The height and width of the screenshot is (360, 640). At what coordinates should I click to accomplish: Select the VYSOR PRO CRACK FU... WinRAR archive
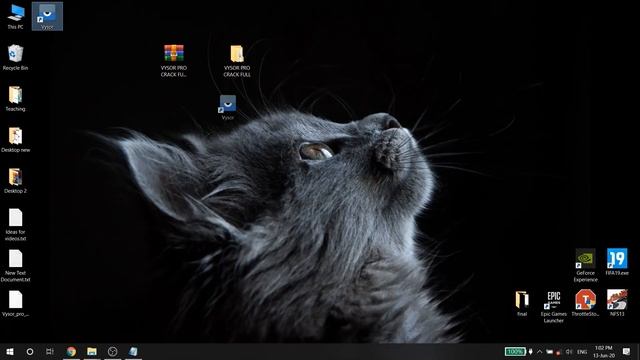tap(174, 61)
